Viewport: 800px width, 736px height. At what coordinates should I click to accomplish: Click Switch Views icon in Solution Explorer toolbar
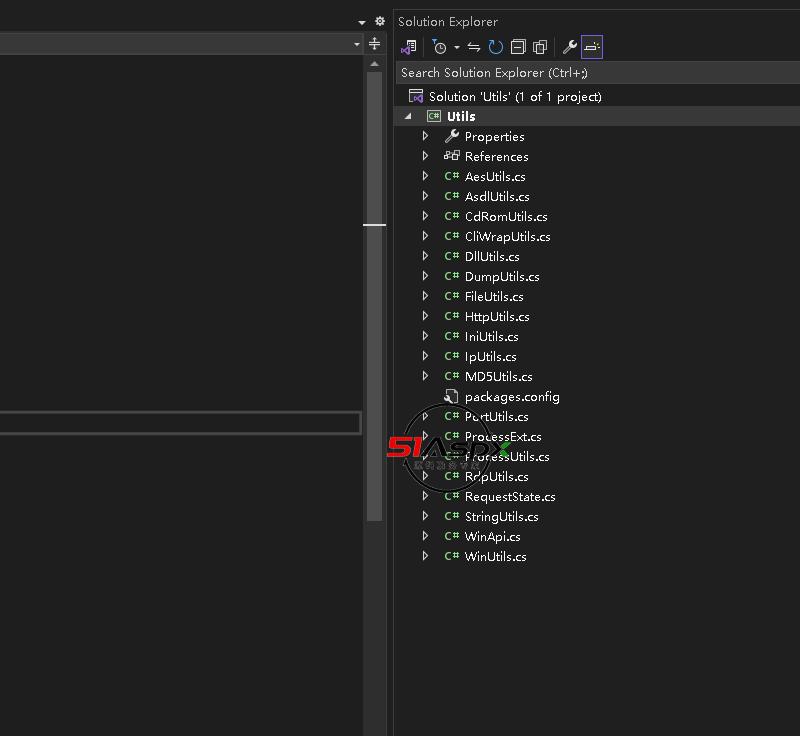(x=408, y=47)
